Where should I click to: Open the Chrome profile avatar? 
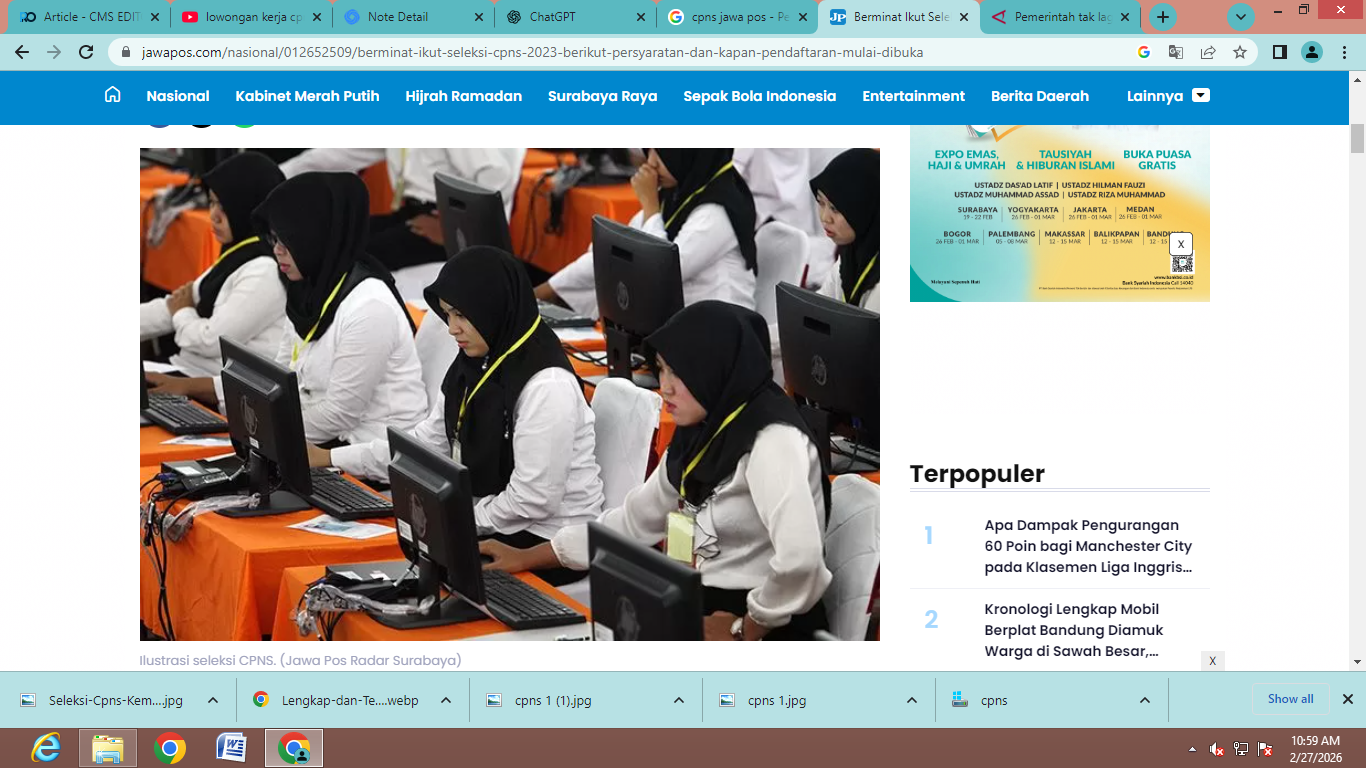(x=1312, y=52)
